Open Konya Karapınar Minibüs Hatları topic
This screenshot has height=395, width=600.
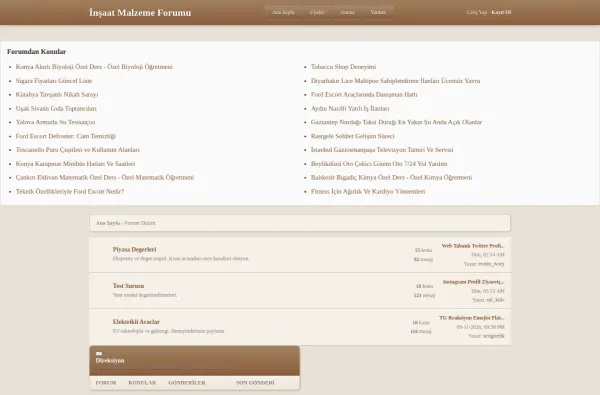tap(75, 163)
